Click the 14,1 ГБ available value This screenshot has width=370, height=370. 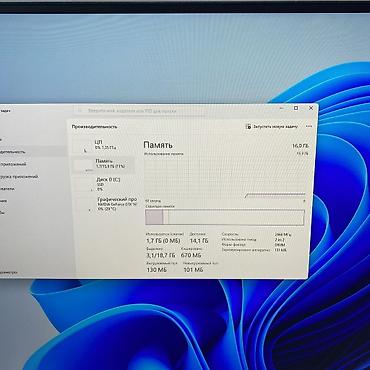click(199, 240)
